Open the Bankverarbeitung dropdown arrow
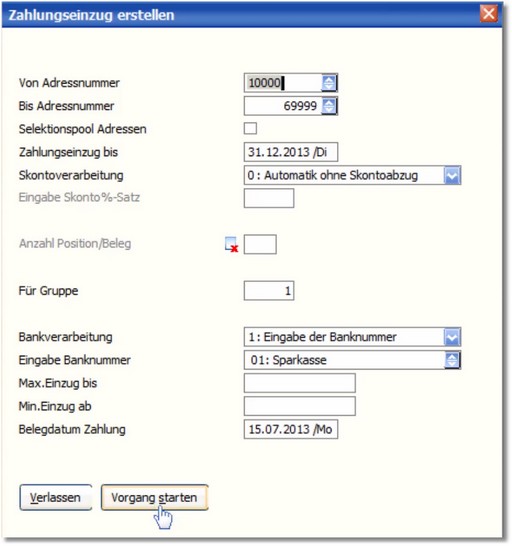 (x=452, y=337)
